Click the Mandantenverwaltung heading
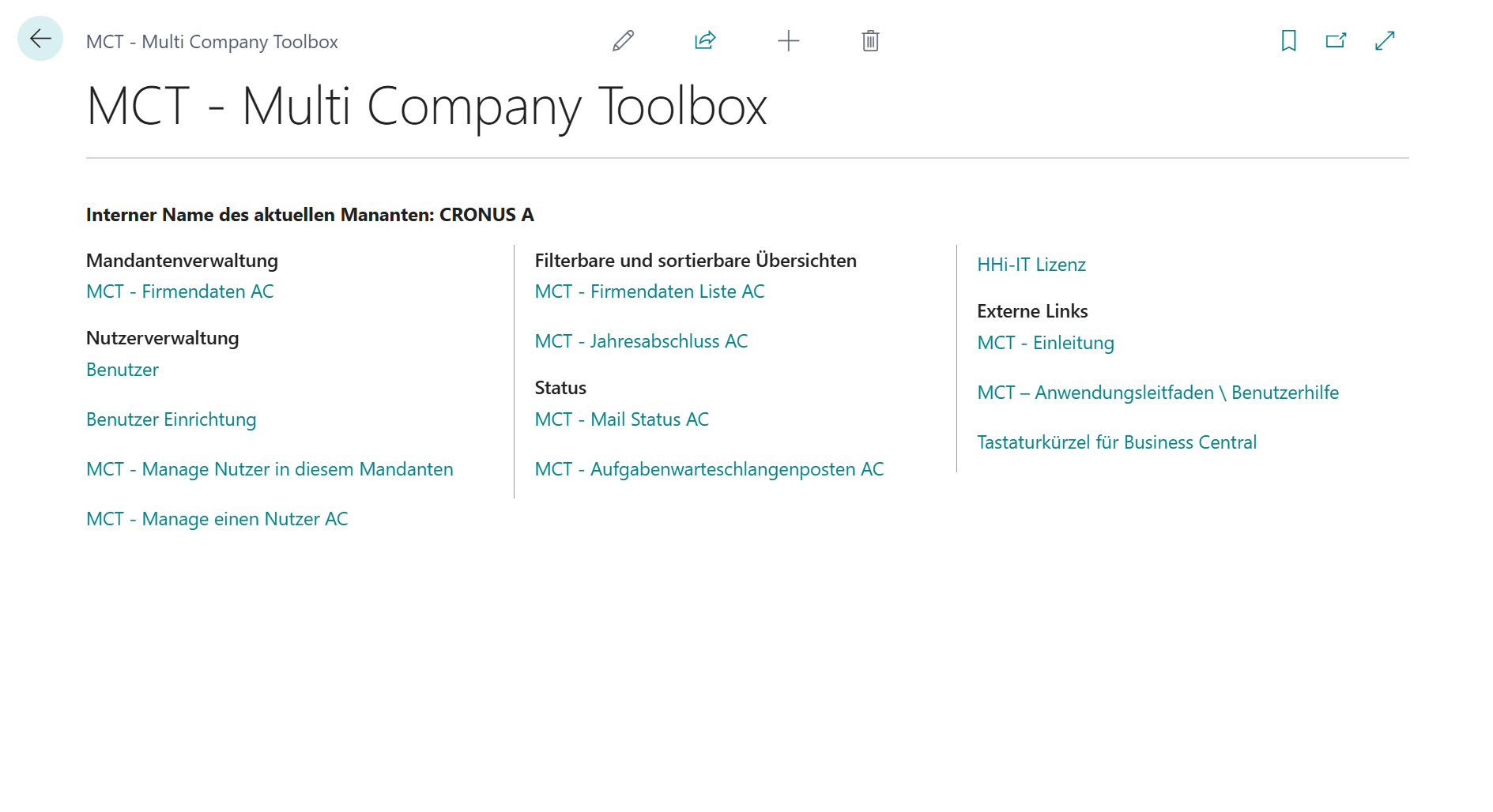This screenshot has height=812, width=1493. tap(182, 261)
